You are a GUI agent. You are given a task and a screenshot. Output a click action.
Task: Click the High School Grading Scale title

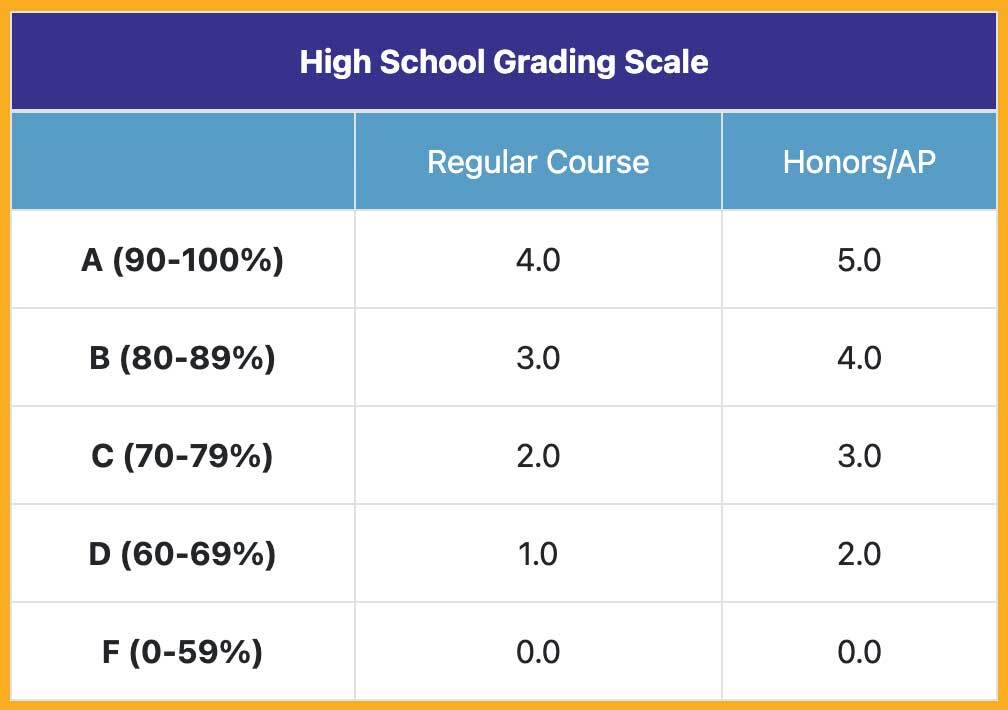point(504,62)
